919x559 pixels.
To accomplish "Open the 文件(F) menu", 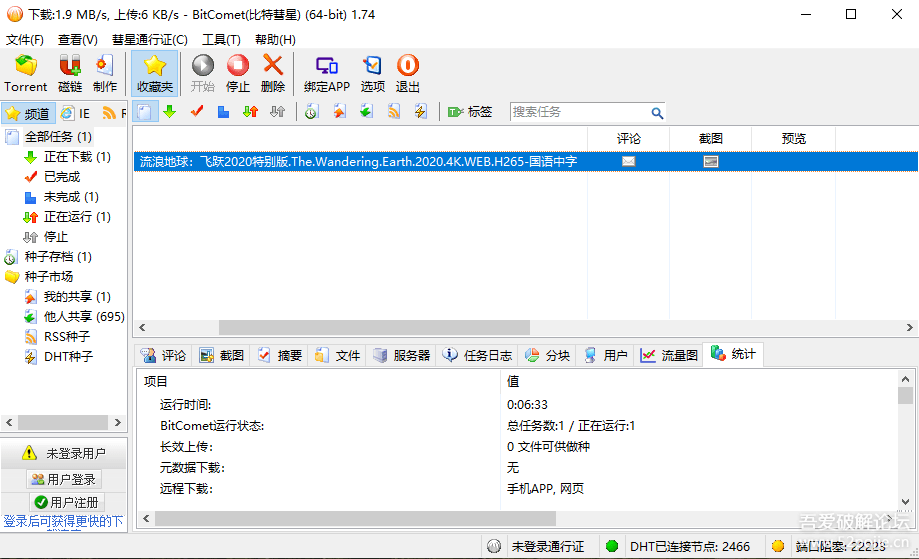I will pyautogui.click(x=25, y=39).
